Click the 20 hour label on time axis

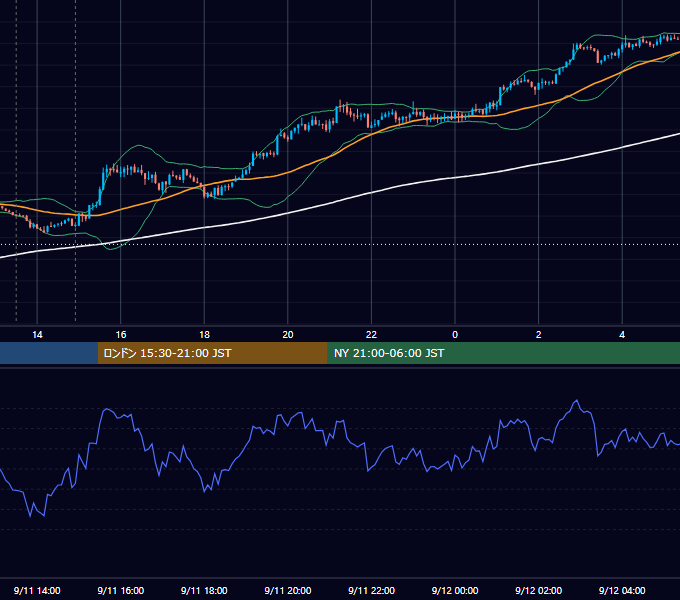(288, 335)
